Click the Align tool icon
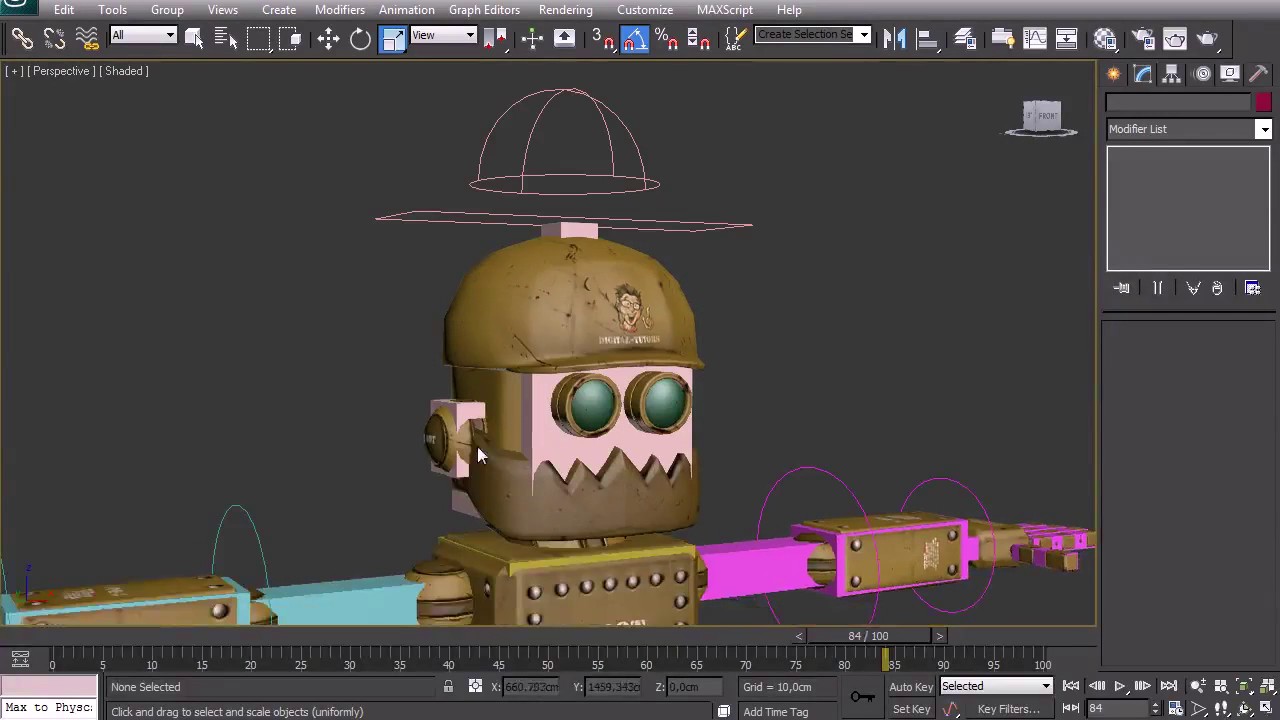This screenshot has width=1280, height=720. pyautogui.click(x=927, y=39)
